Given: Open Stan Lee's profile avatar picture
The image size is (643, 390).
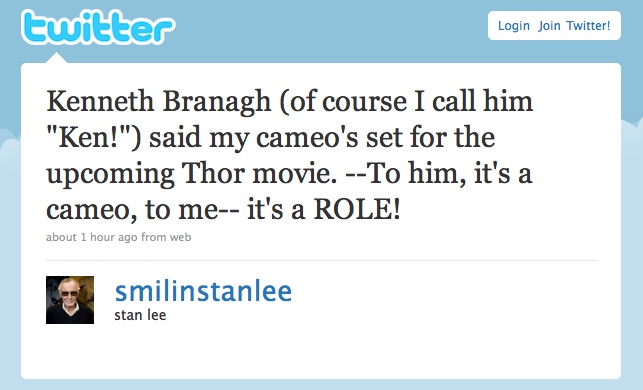Looking at the screenshot, I should coord(70,300).
